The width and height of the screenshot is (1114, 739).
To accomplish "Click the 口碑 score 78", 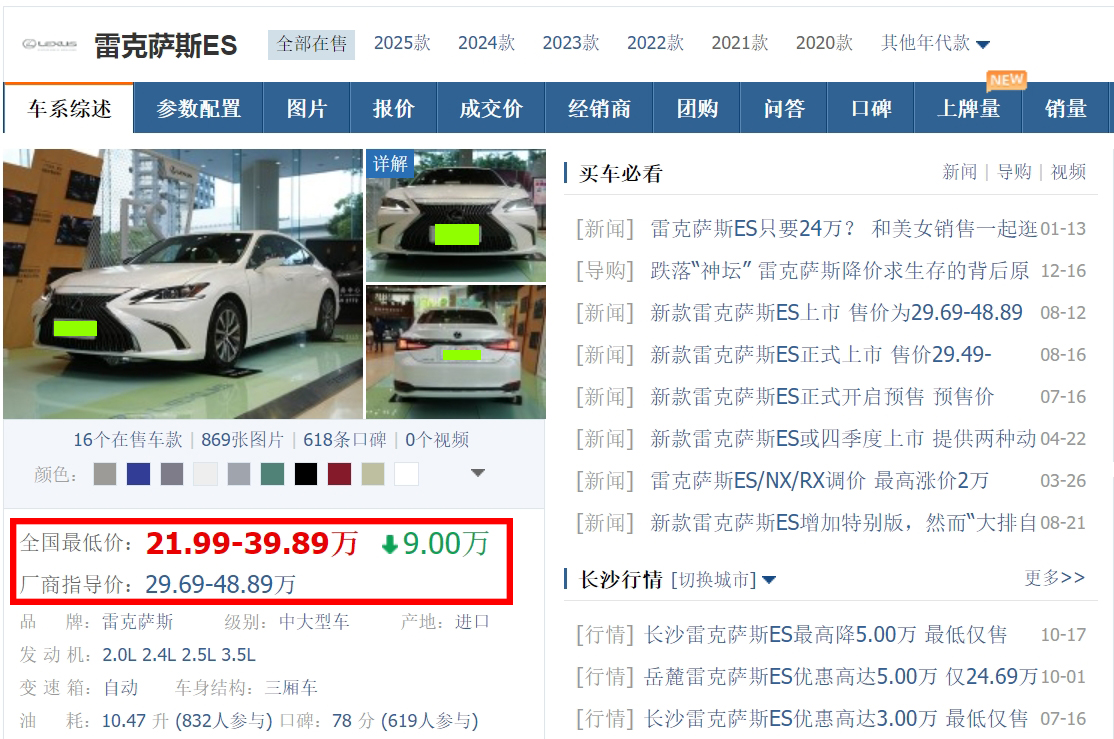I will coord(342,721).
